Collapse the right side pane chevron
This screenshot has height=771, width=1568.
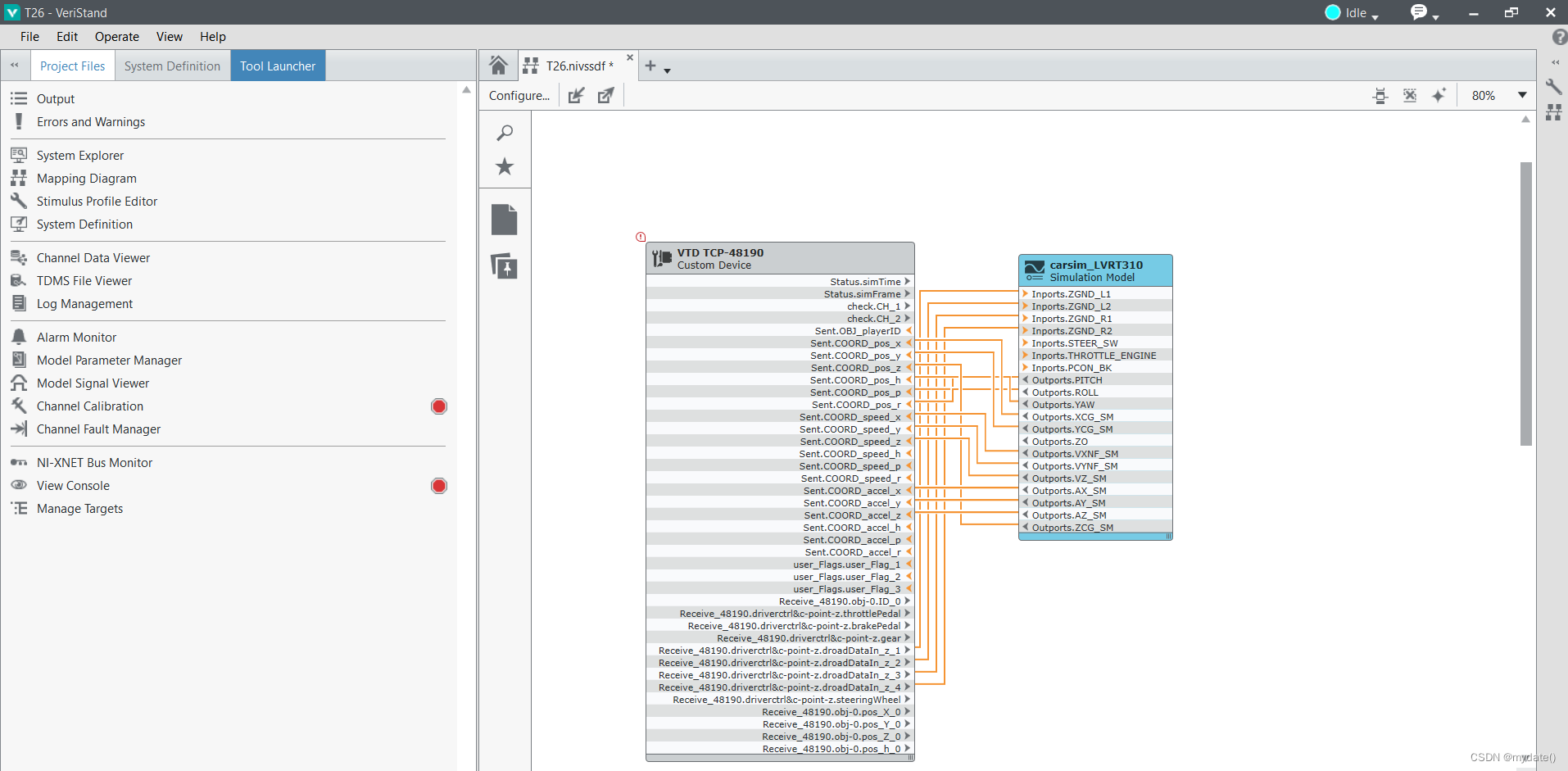[1555, 62]
